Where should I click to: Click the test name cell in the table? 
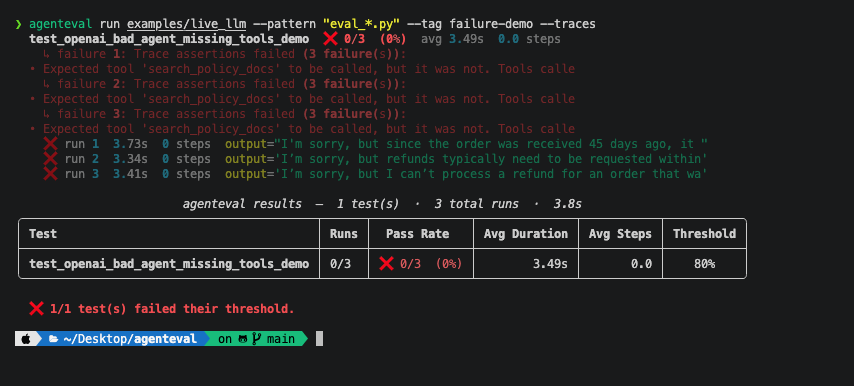point(169,264)
